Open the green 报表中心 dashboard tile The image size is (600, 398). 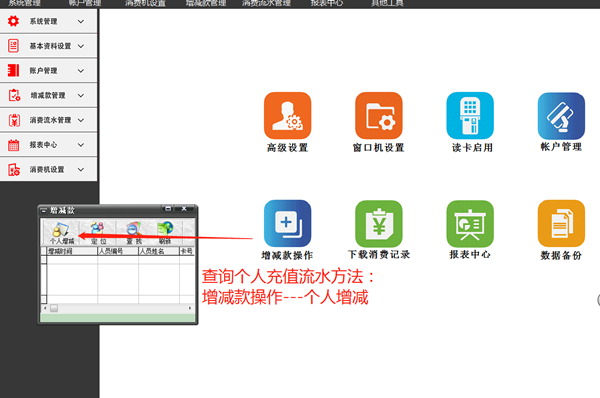click(x=470, y=223)
